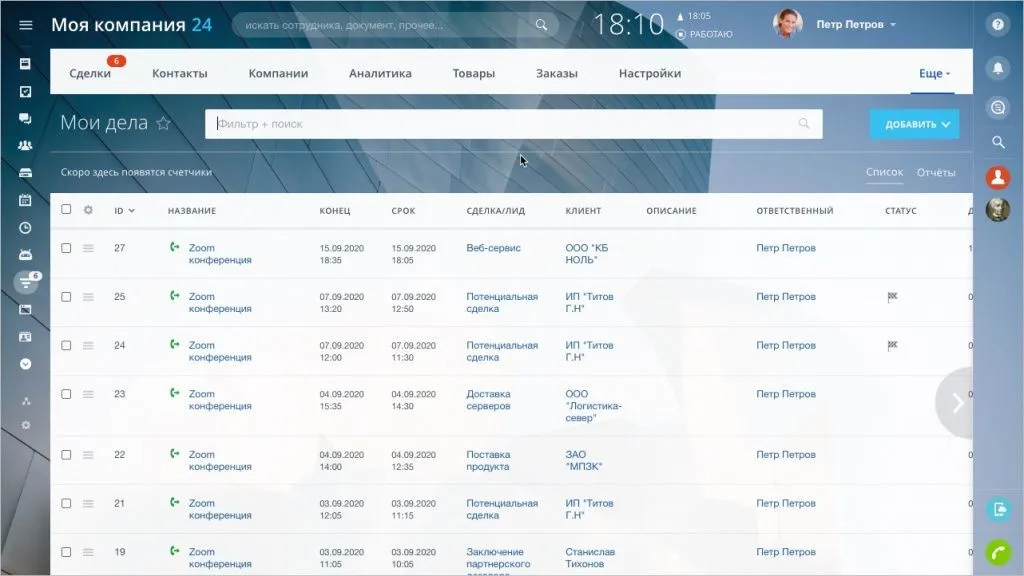Select checkbox for row ID 27
The width and height of the screenshot is (1024, 576).
coord(66,248)
